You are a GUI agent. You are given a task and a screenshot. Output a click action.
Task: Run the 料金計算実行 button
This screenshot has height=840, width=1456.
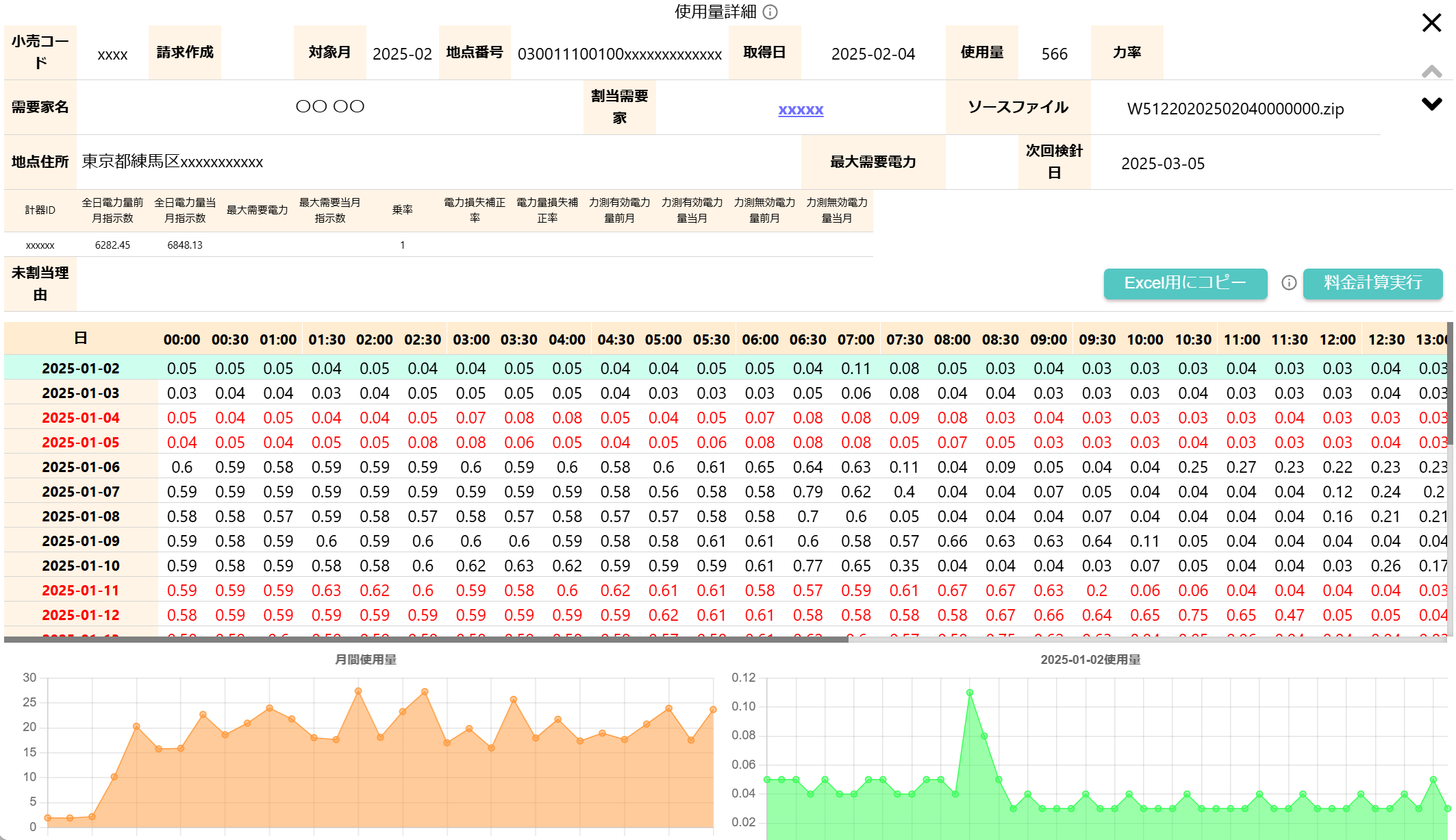[1372, 283]
